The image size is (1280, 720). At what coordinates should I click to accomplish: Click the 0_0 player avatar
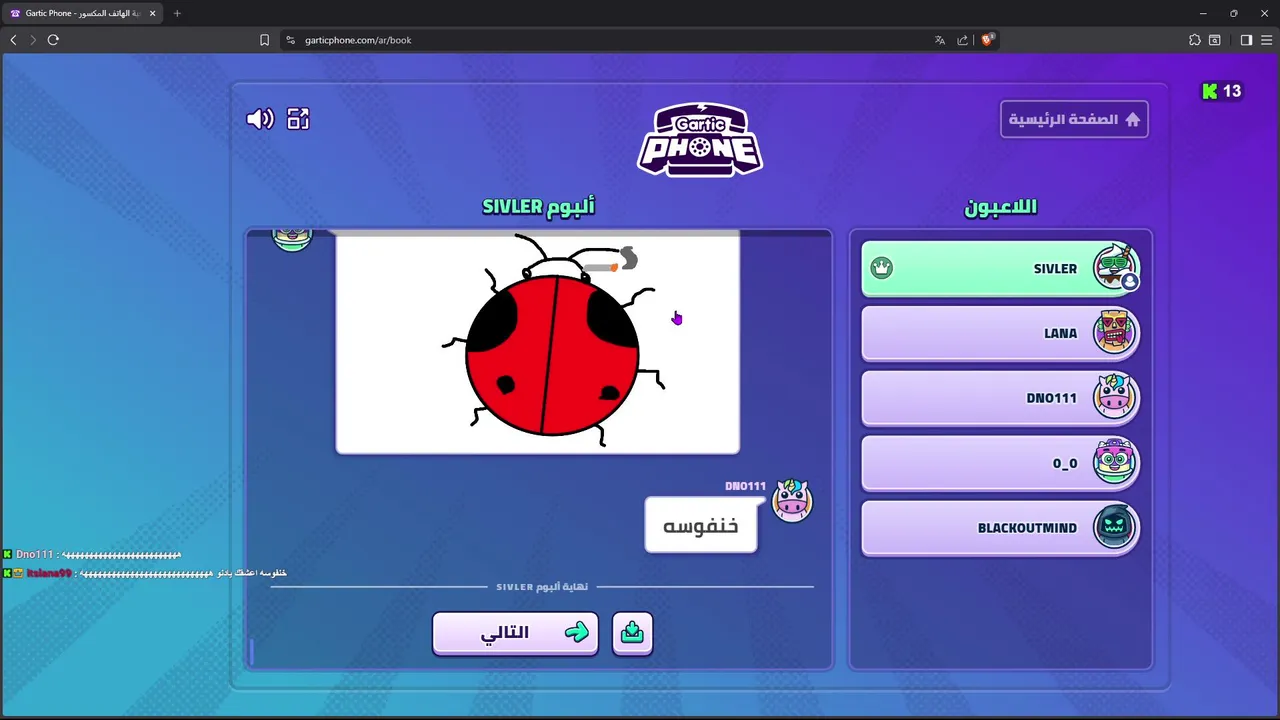click(1114, 462)
